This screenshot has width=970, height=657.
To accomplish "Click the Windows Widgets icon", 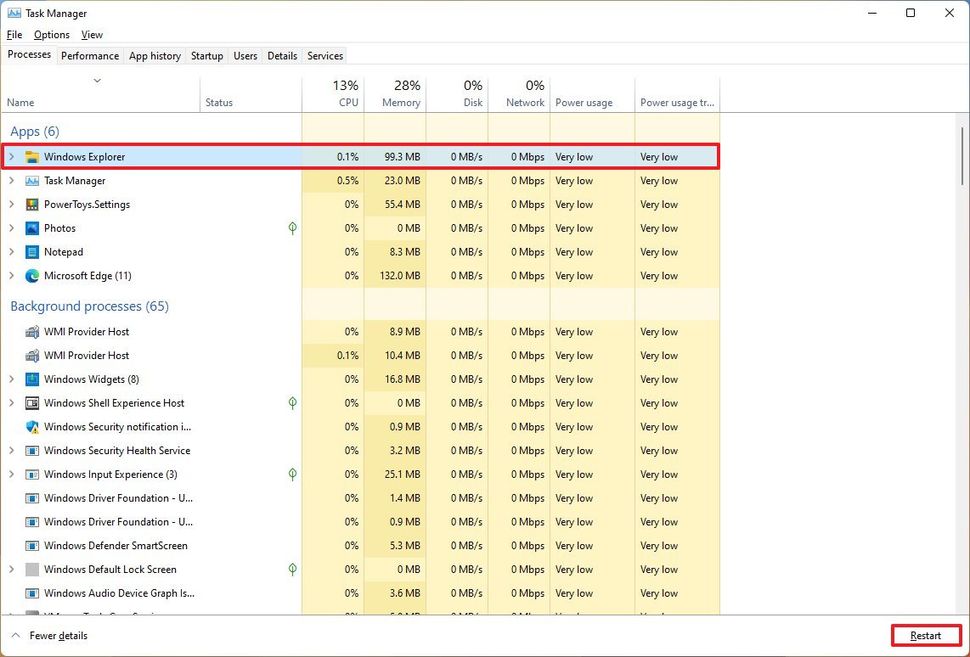I will pyautogui.click(x=33, y=379).
